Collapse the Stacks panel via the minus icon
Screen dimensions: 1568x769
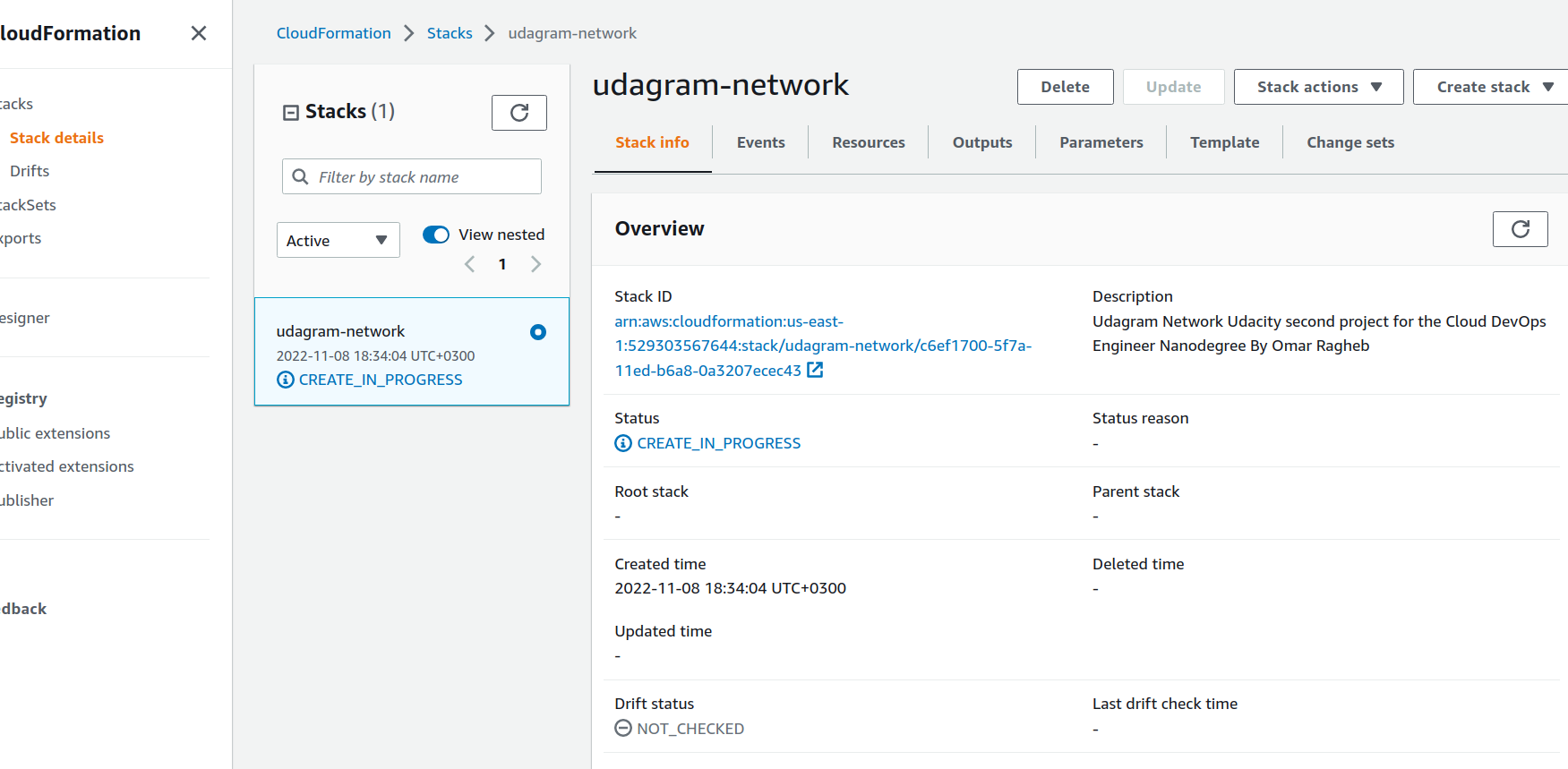click(291, 113)
